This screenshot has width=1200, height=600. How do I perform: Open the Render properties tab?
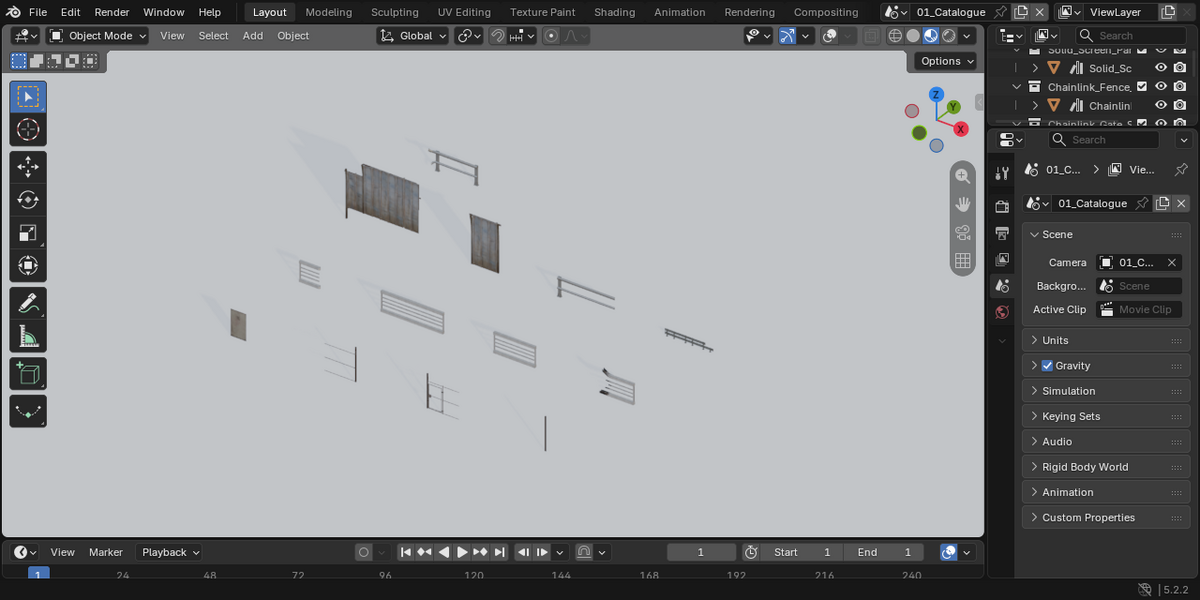pyautogui.click(x=1002, y=206)
